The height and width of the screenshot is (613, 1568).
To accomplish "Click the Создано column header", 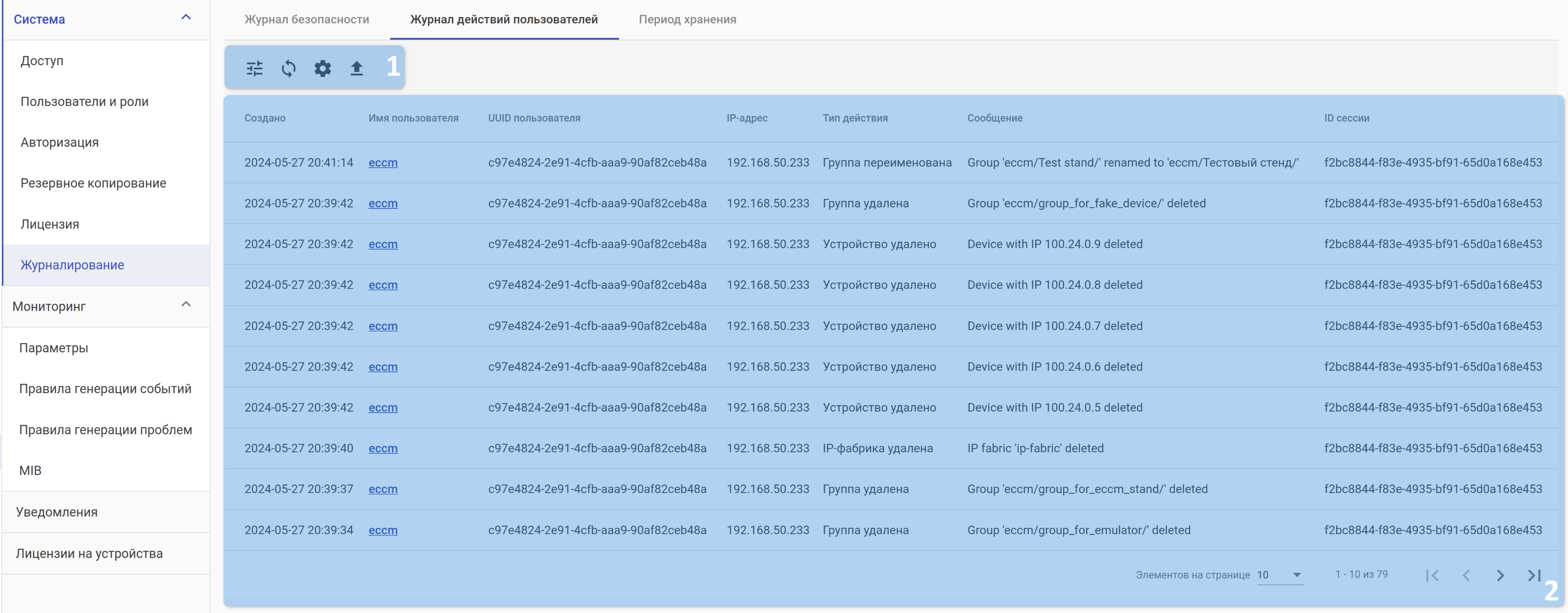I will pyautogui.click(x=265, y=118).
